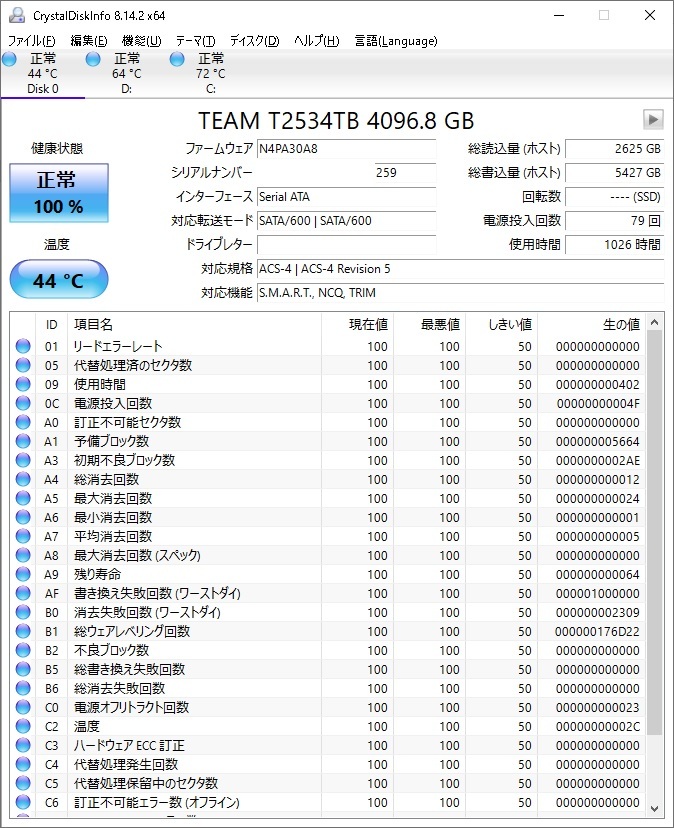Click the status orb for A1 予備ブロック数
Screen dimensions: 674x828
point(23,441)
